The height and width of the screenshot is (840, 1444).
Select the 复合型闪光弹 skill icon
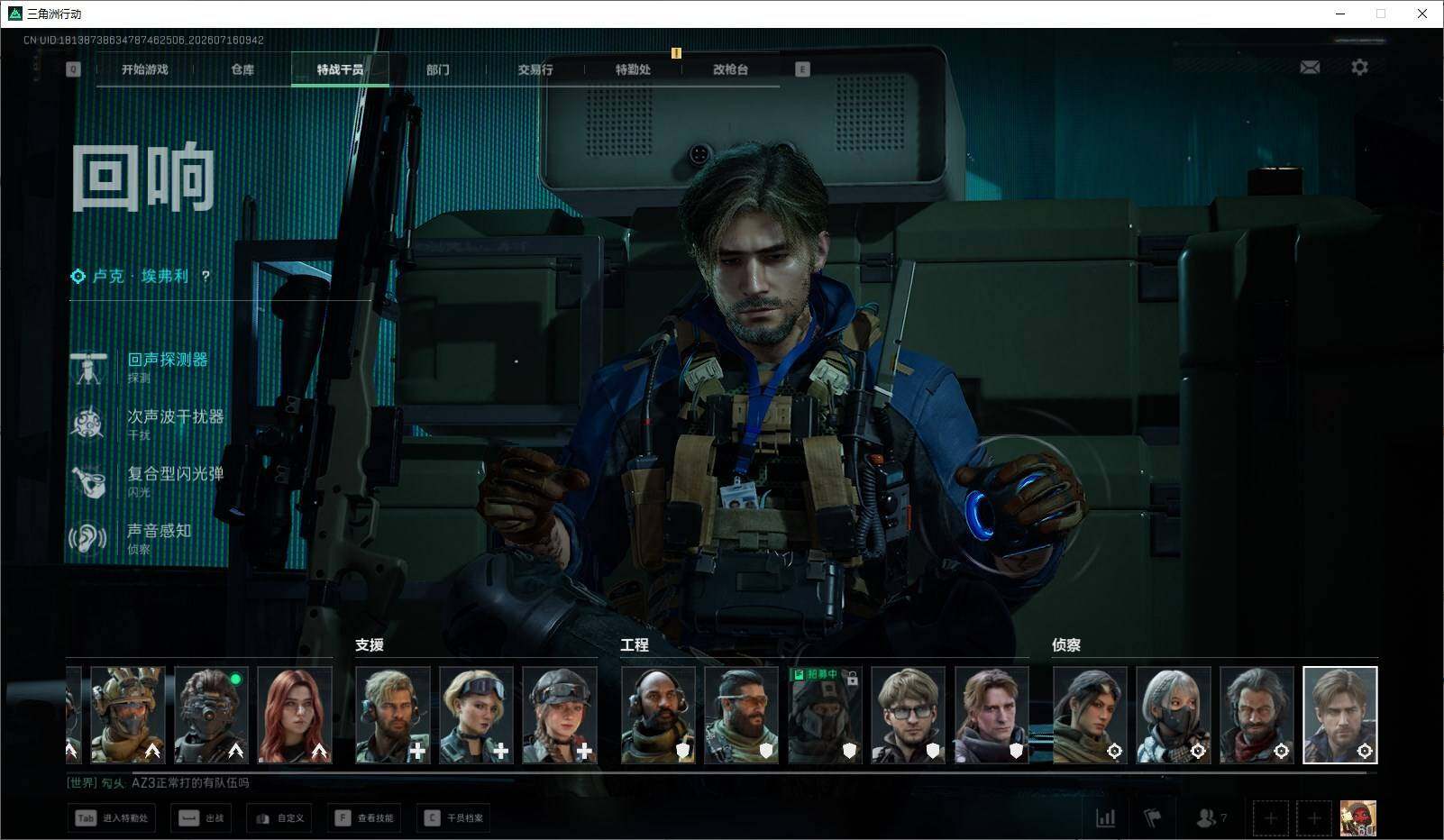tap(88, 480)
